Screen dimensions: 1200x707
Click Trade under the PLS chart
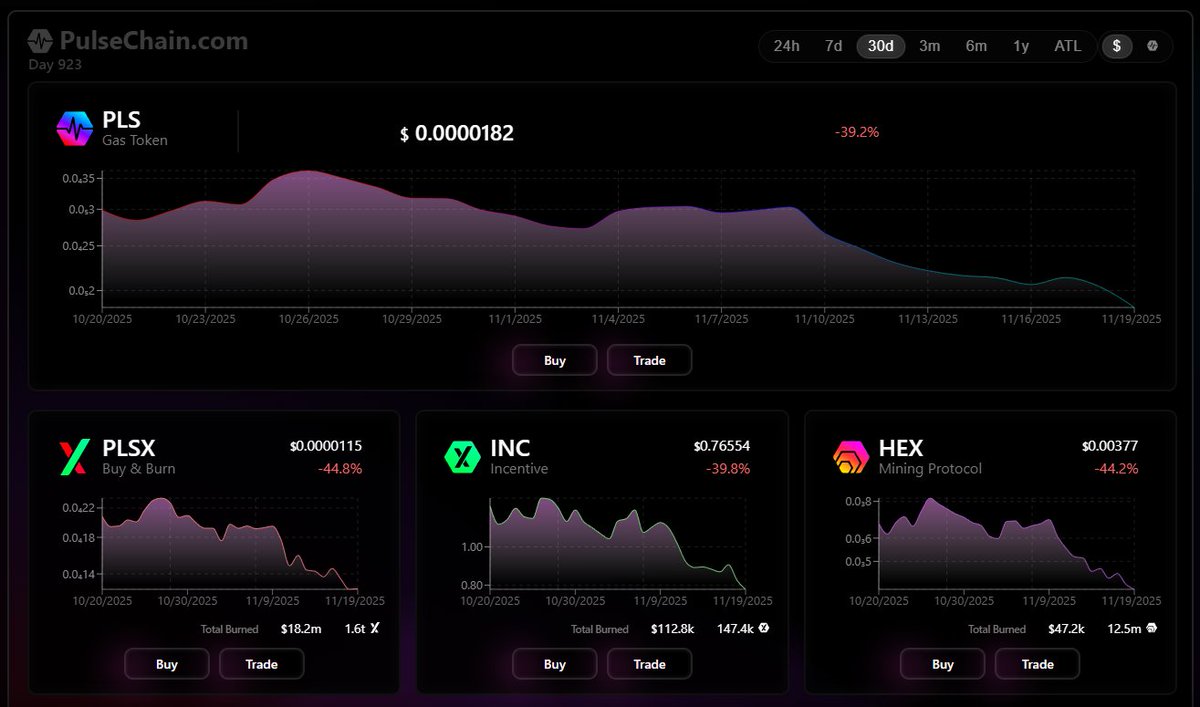point(649,360)
